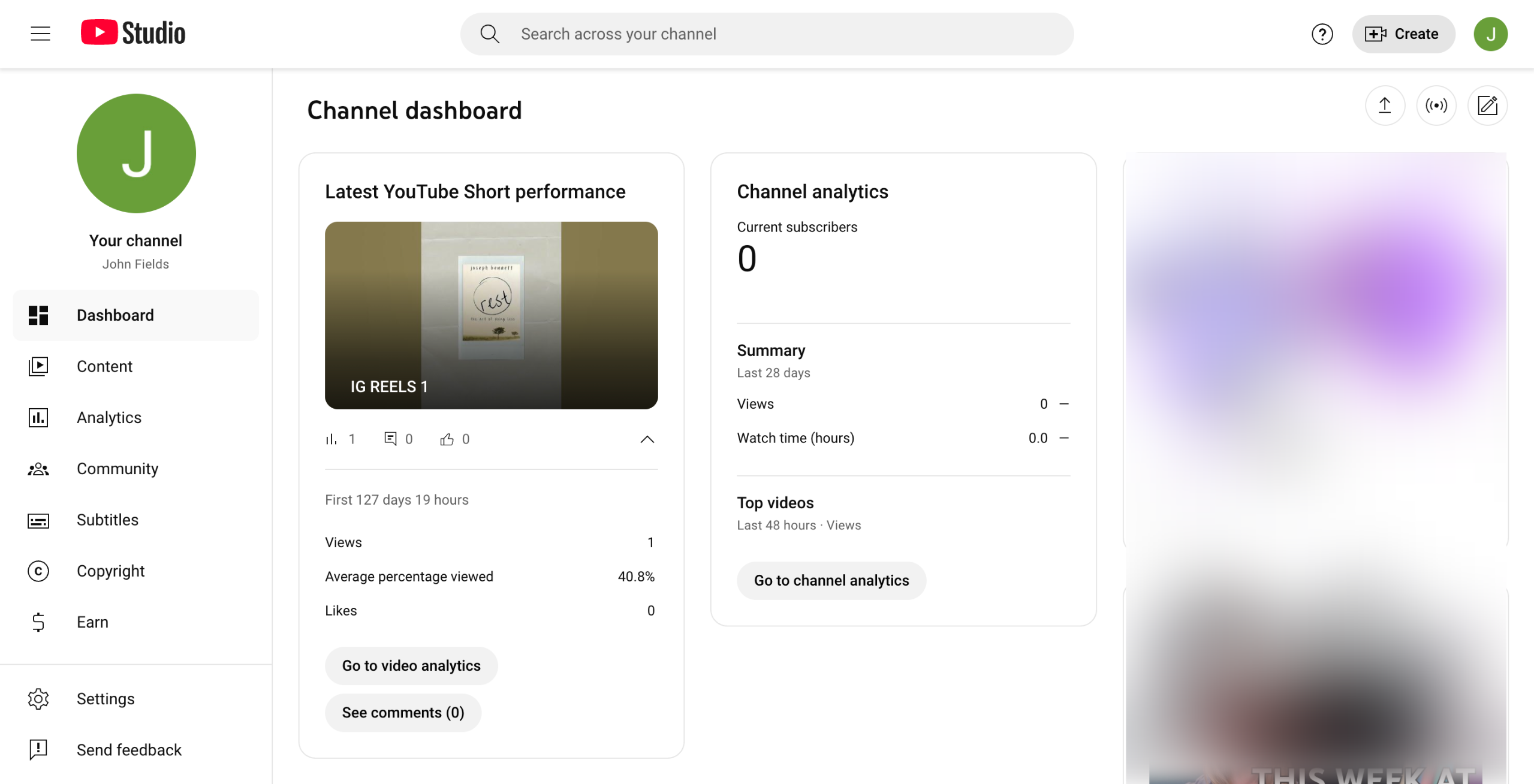The height and width of the screenshot is (784, 1534).
Task: Open Settings in the sidebar
Action: (x=106, y=699)
